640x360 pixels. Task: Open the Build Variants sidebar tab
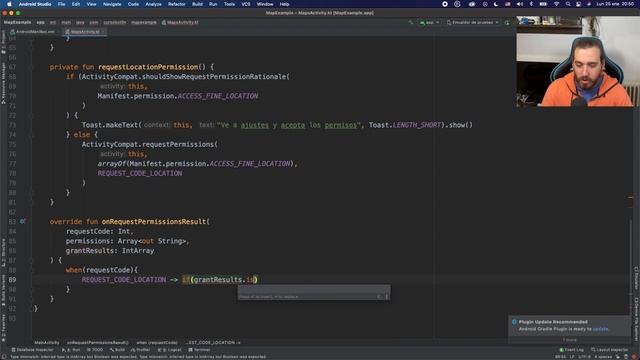[3, 290]
